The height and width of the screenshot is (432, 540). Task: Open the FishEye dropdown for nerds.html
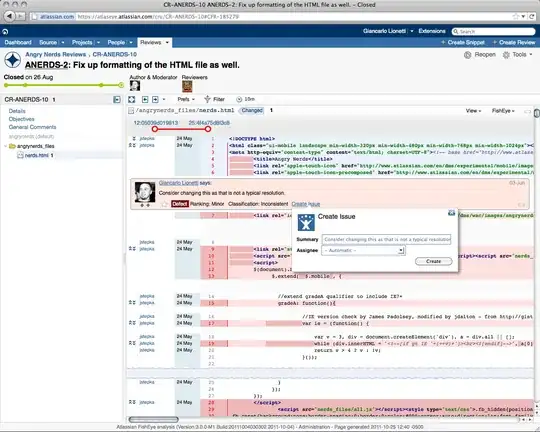tap(503, 111)
